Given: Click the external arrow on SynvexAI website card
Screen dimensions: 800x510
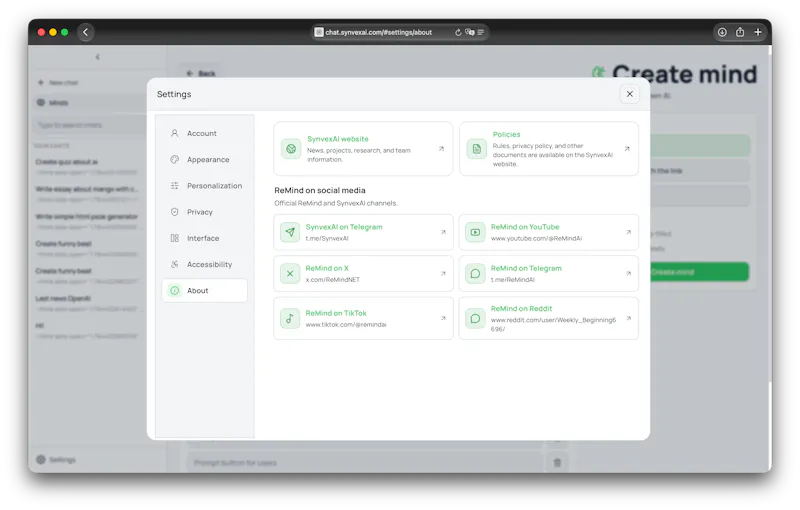Looking at the screenshot, I should (x=441, y=149).
